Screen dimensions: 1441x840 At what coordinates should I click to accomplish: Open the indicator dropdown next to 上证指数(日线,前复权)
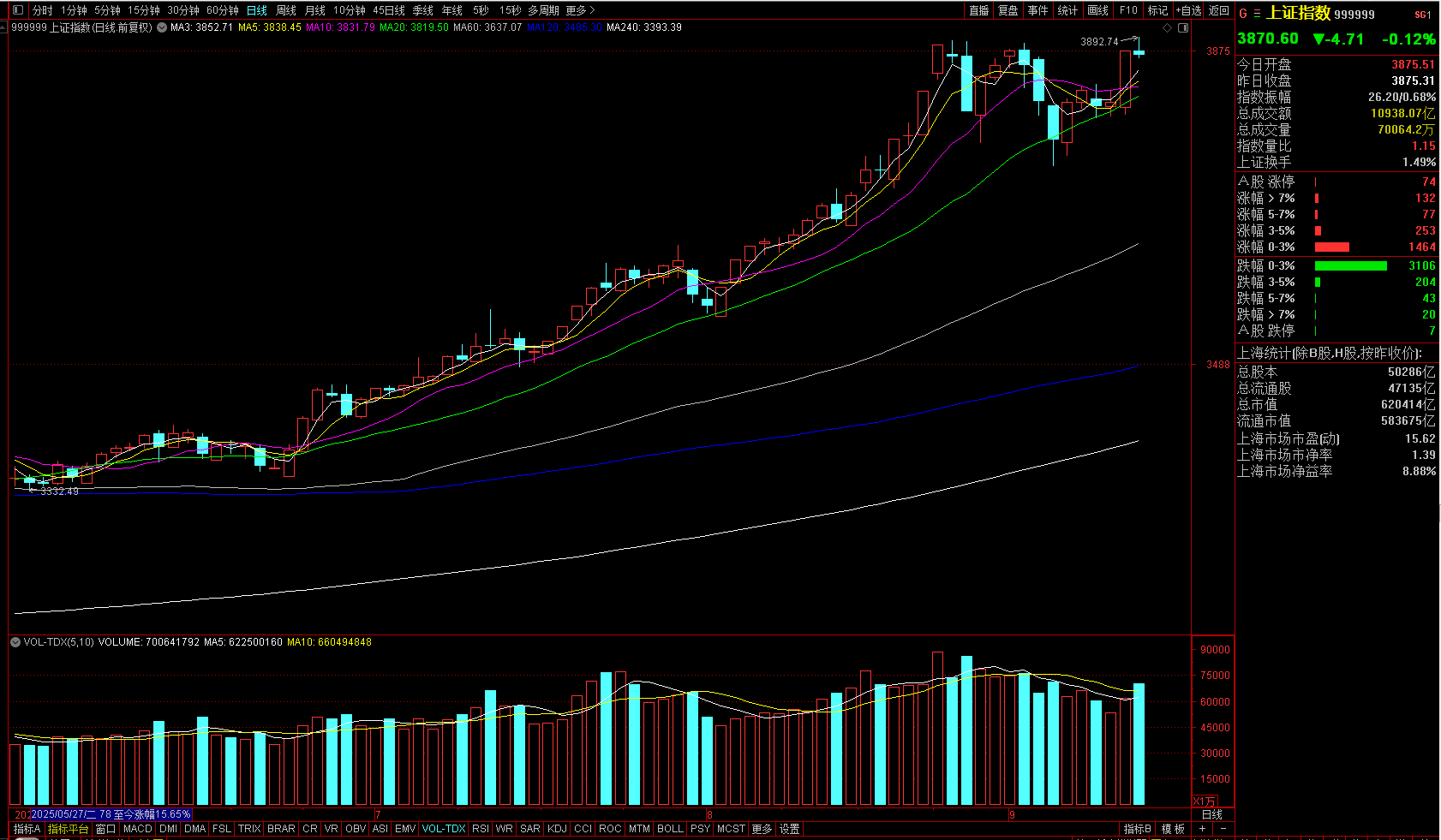tap(162, 27)
